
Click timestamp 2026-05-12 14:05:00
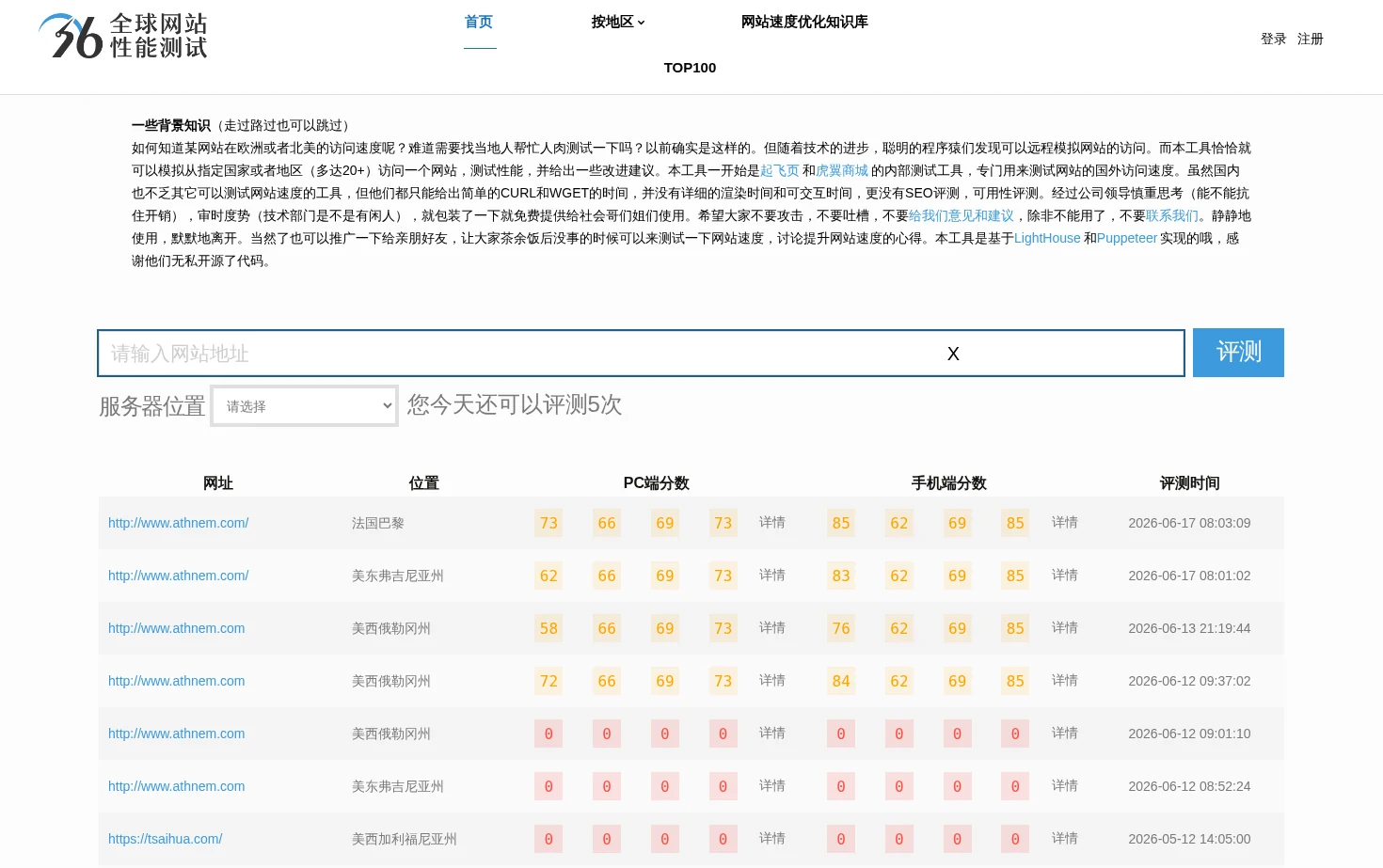(1189, 839)
